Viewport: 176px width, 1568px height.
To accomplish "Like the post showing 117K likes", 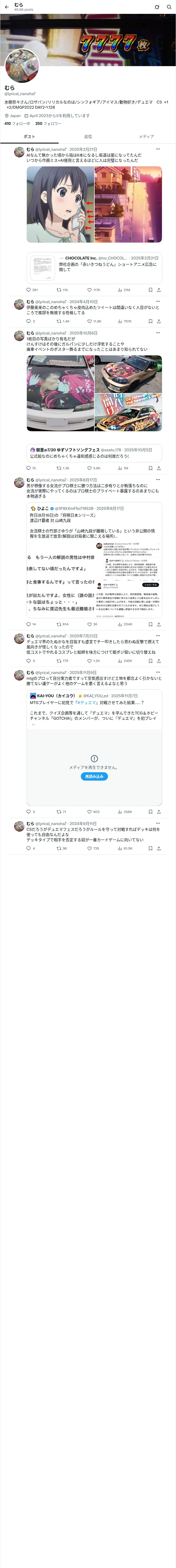I will (93, 290).
